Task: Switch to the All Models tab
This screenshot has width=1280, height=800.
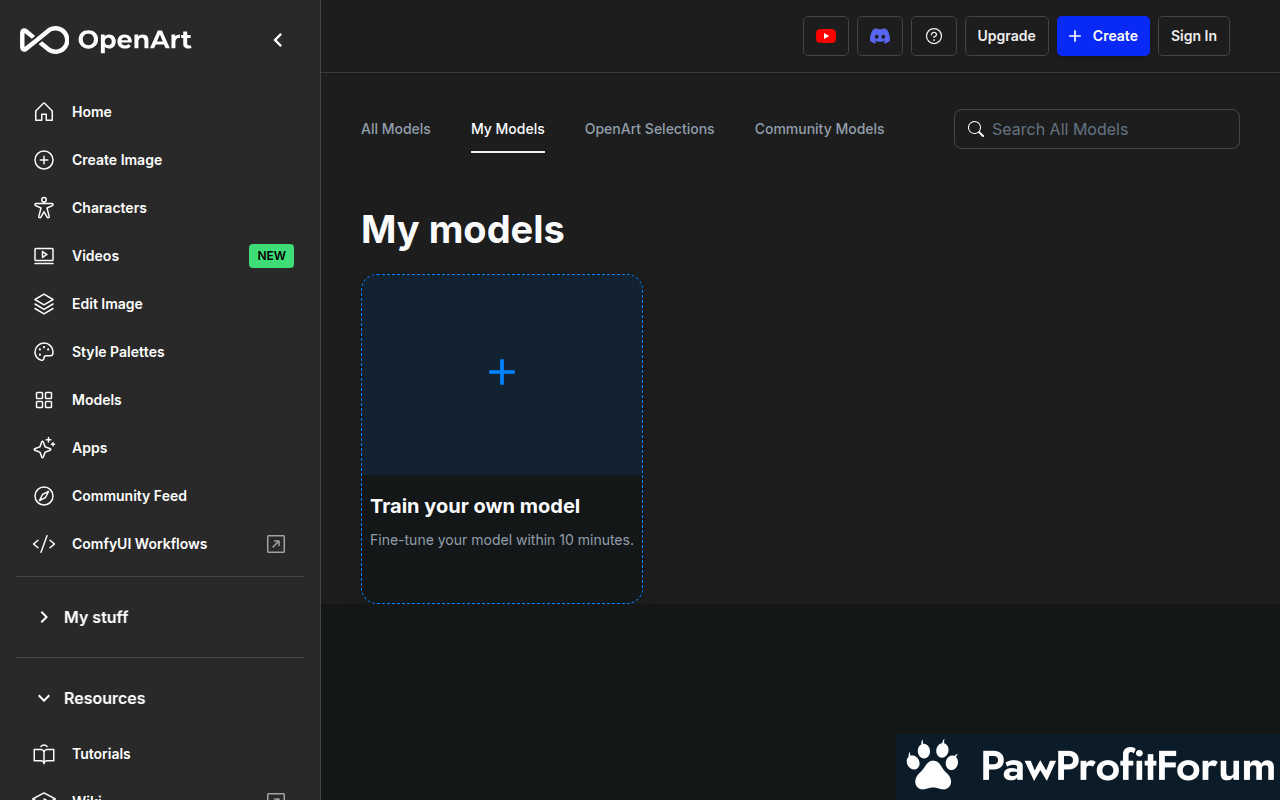Action: 396,129
